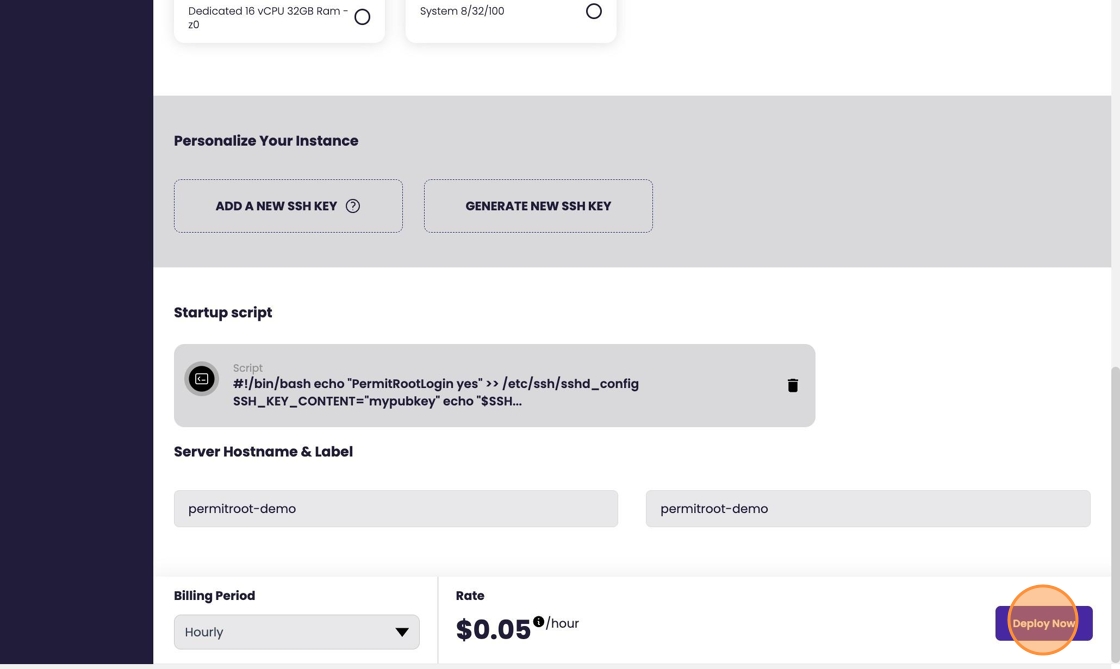Select the System 8/32/100 radio button
The height and width of the screenshot is (669, 1120).
594,12
